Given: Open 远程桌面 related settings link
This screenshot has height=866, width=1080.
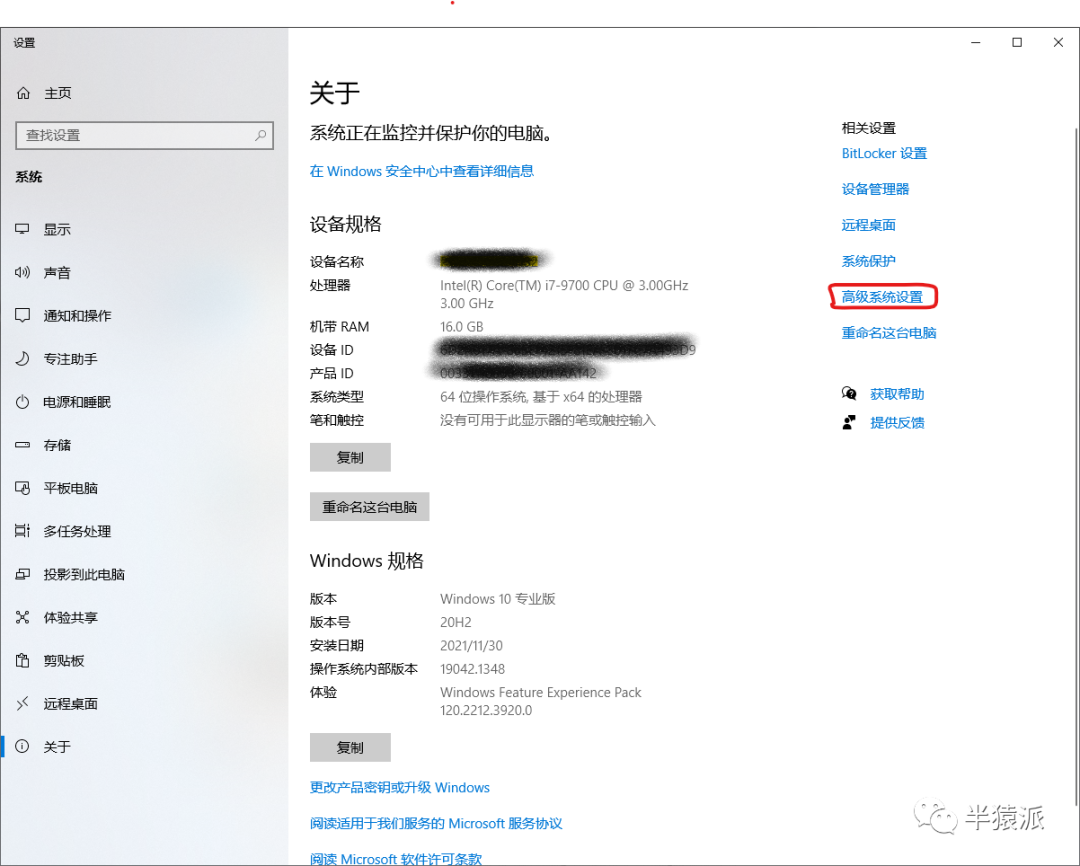Looking at the screenshot, I should click(x=869, y=225).
